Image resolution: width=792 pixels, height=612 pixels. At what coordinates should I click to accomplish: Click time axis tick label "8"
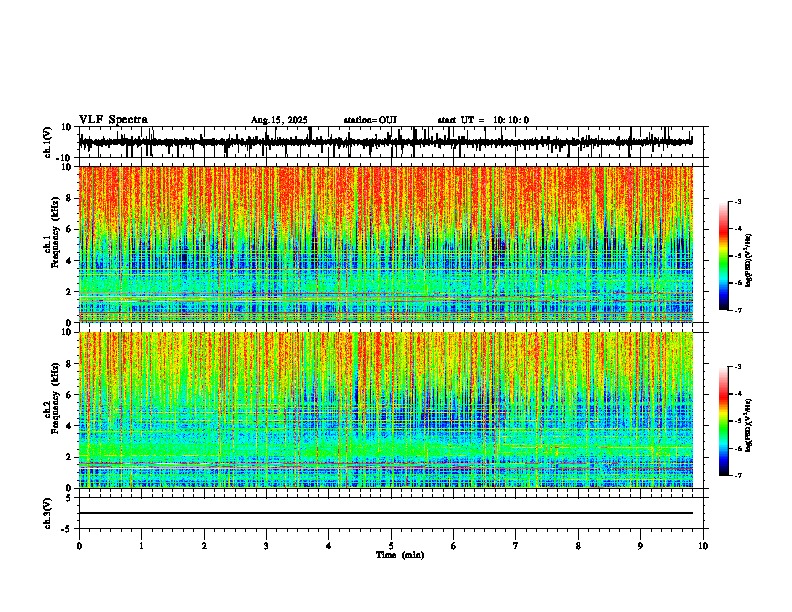[578, 546]
